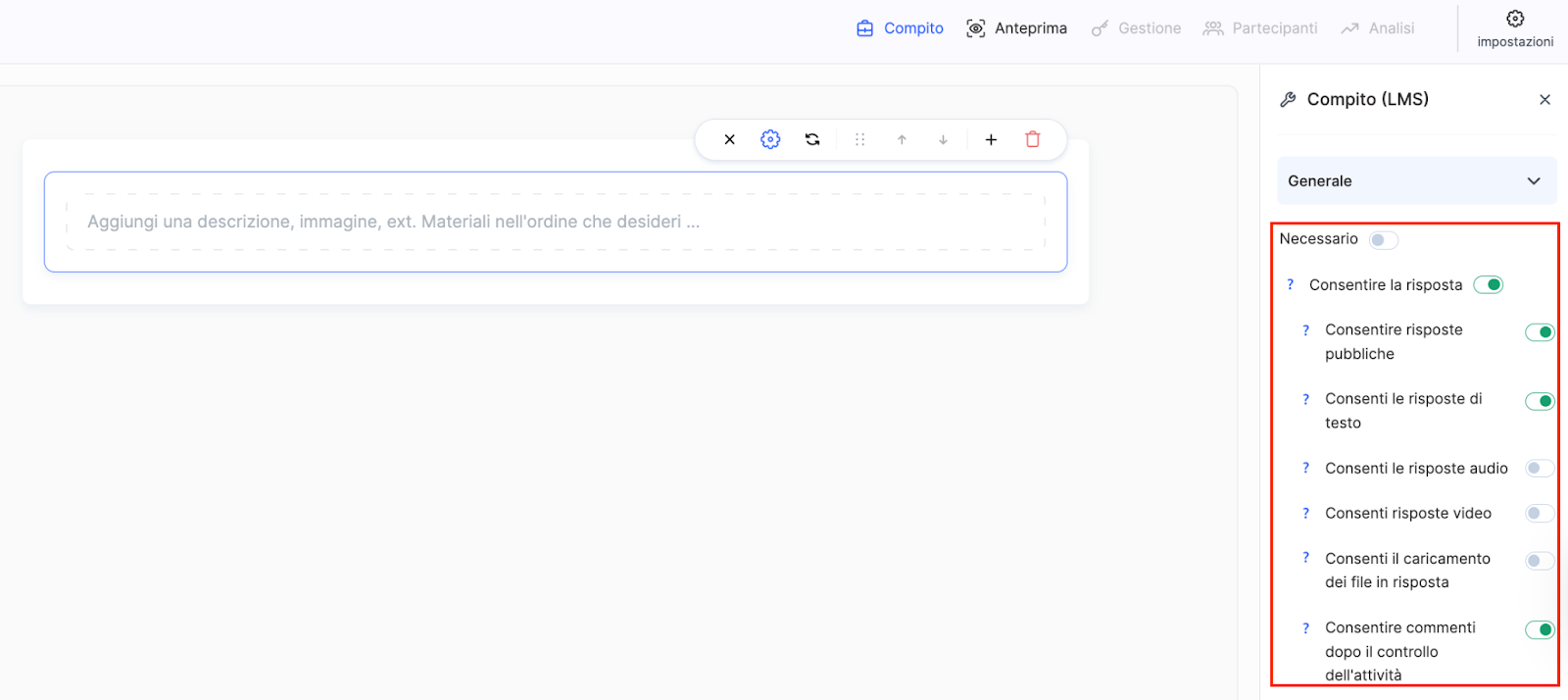The width and height of the screenshot is (1568, 700).
Task: Enable Consenti risposte video switch
Action: pos(1539,514)
